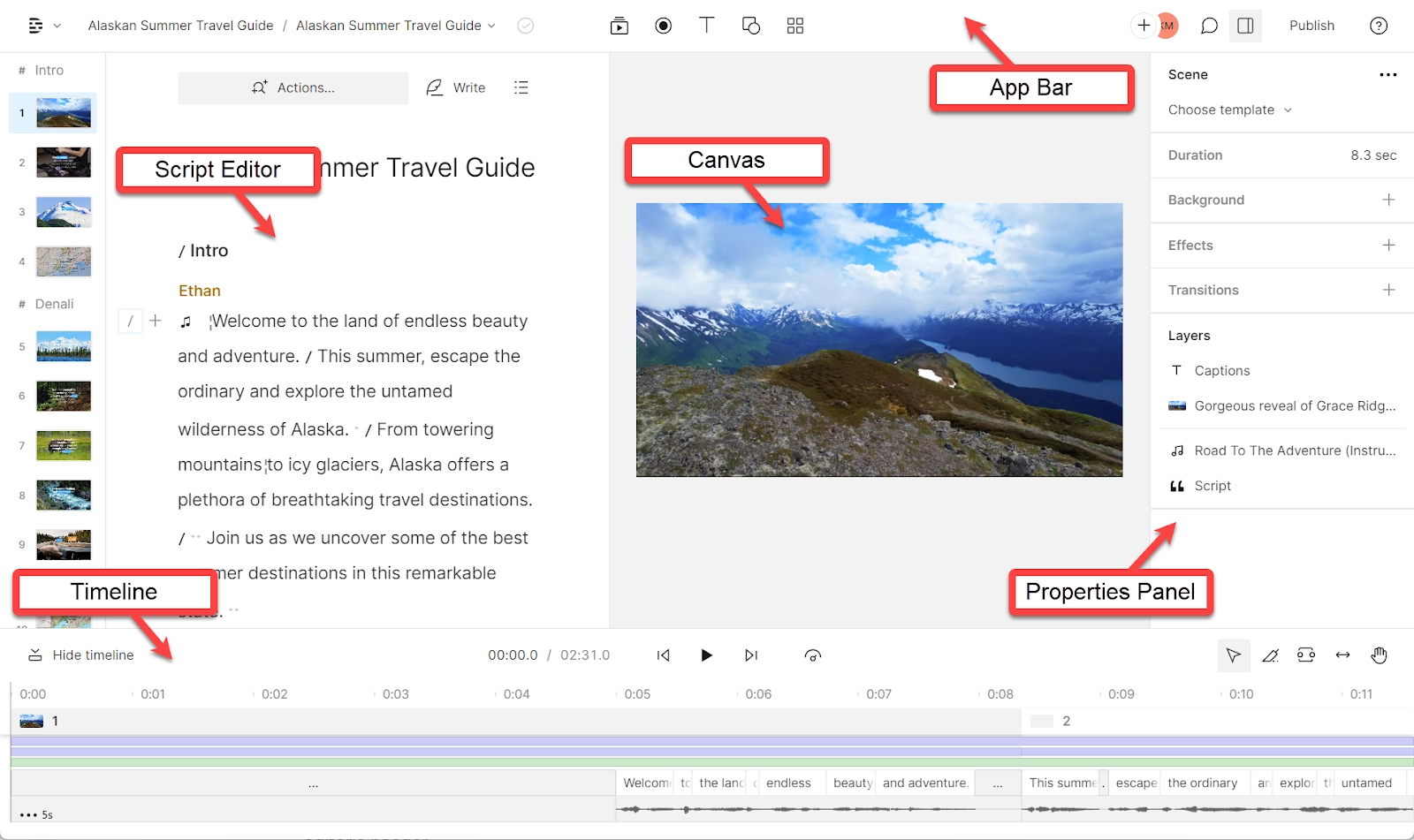Select the Text tool icon
The height and width of the screenshot is (840, 1414).
pos(706,26)
